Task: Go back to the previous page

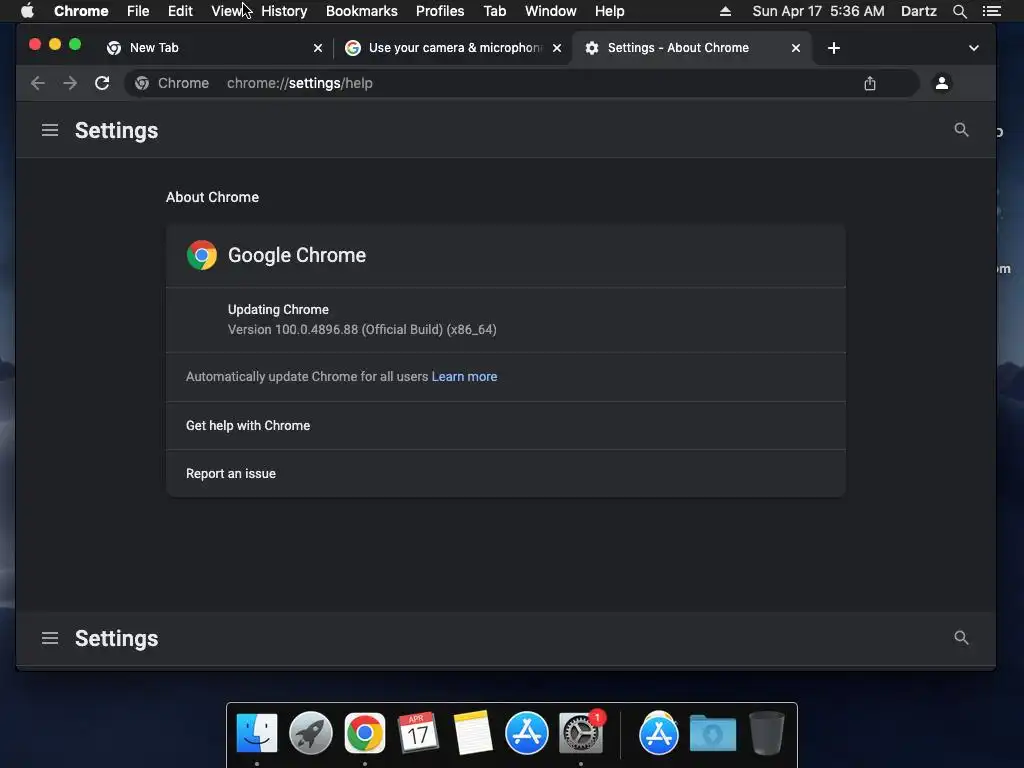Action: 38,83
